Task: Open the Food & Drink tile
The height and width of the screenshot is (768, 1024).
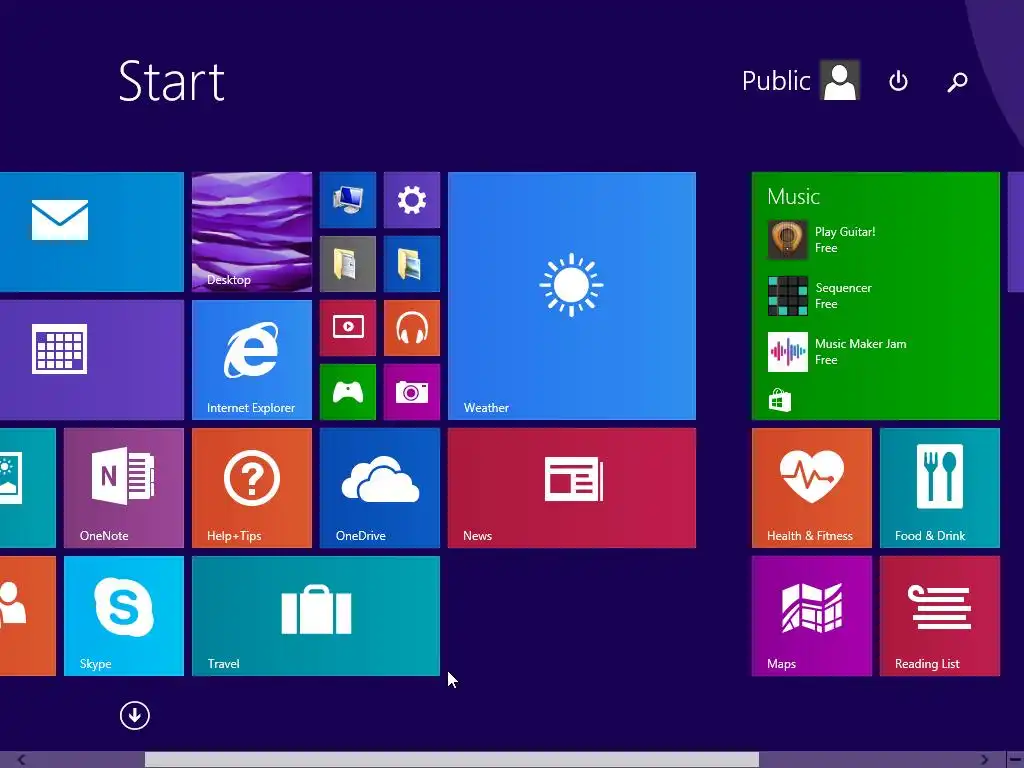Action: (940, 488)
